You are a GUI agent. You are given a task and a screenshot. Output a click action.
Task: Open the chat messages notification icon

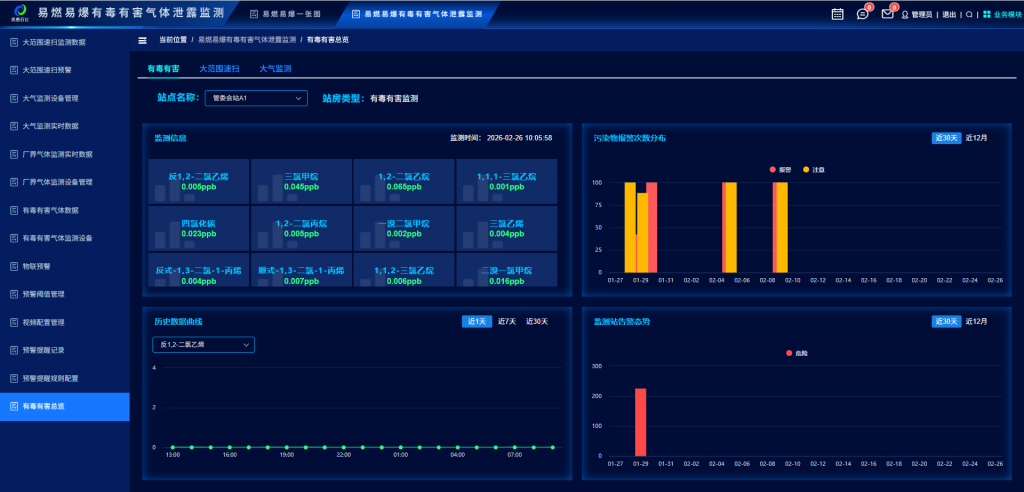click(863, 14)
